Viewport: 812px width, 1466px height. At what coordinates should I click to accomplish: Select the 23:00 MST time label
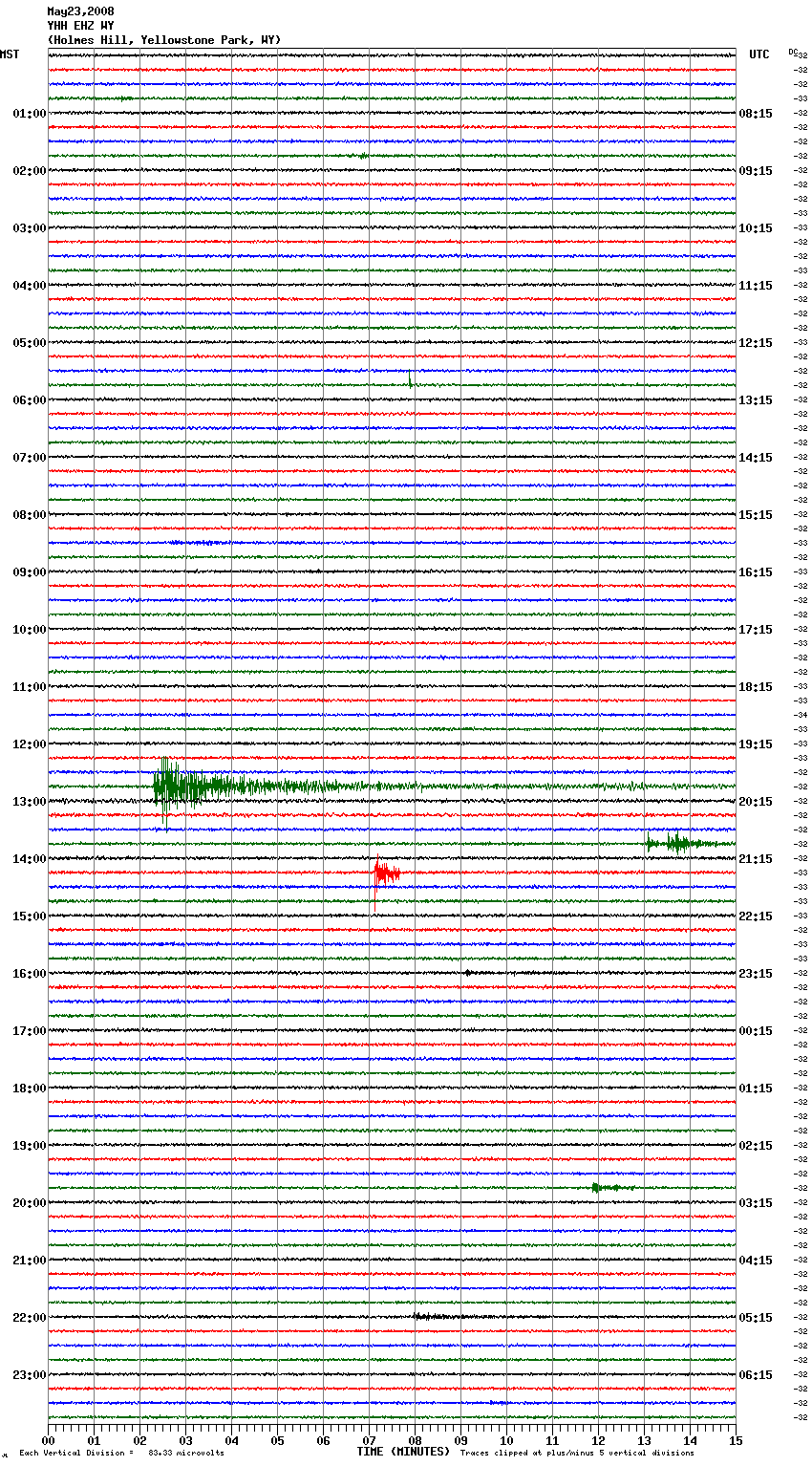(x=30, y=1375)
